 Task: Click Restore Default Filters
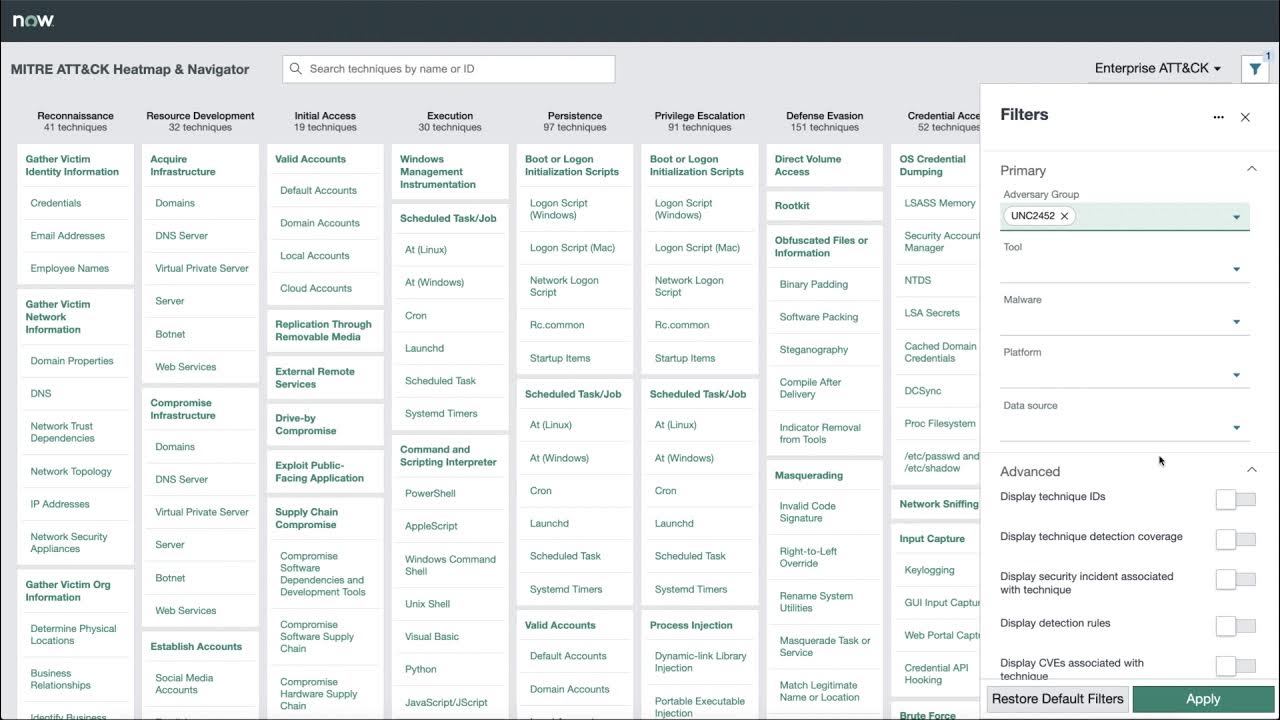point(1057,698)
